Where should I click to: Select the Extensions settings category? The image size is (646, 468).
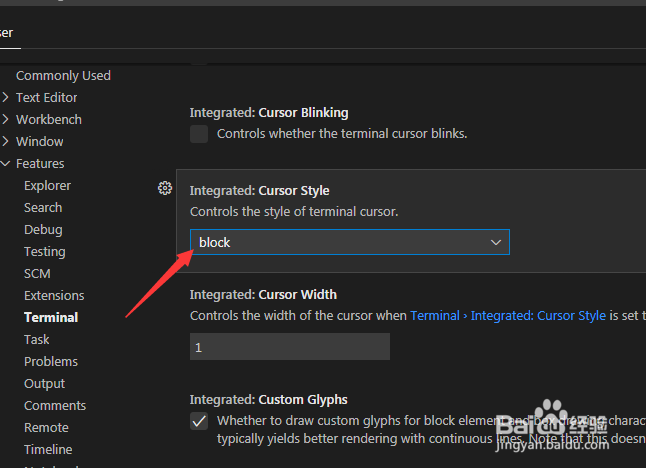(x=54, y=295)
